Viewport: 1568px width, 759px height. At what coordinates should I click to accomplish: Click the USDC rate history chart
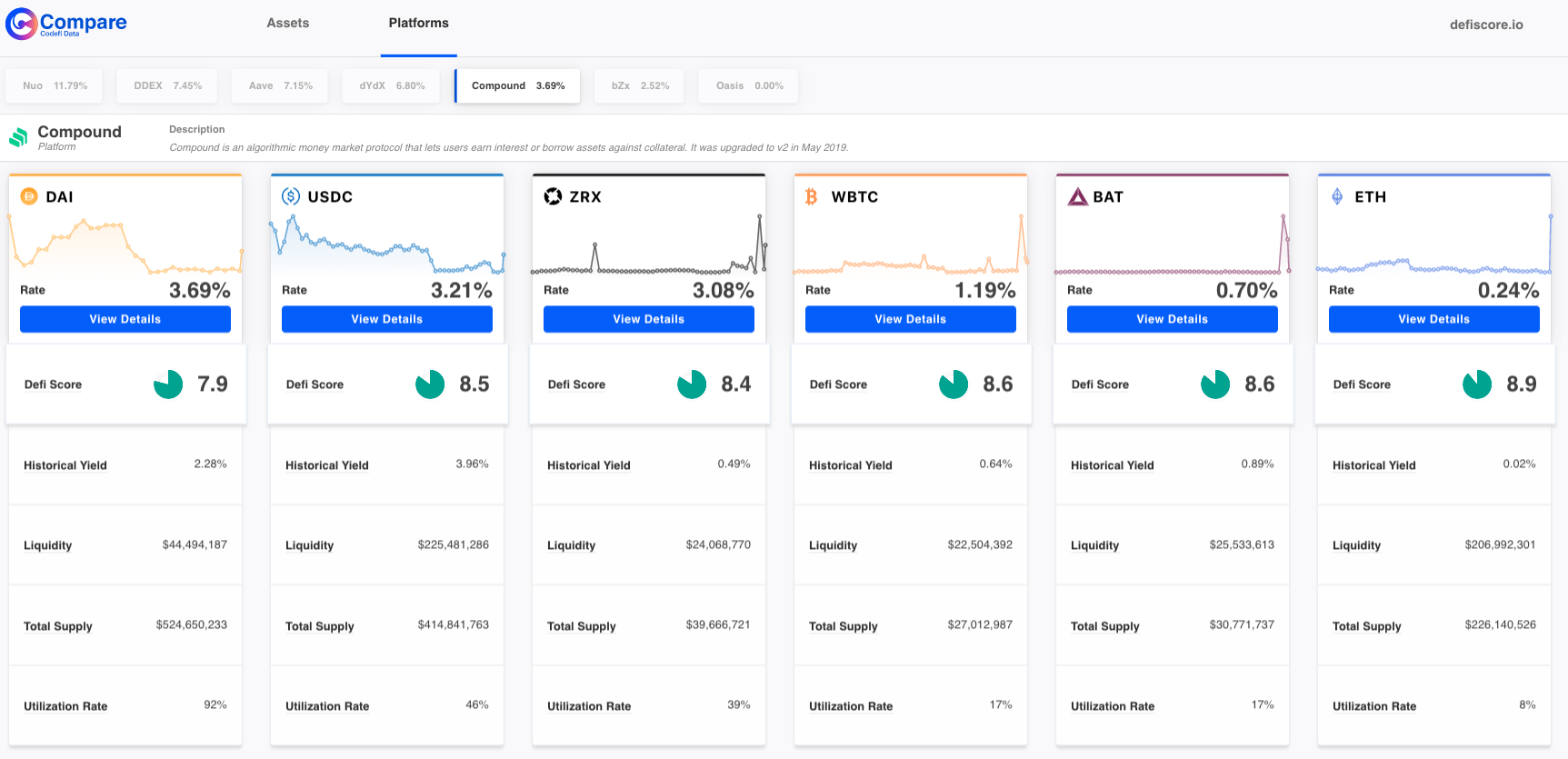387,245
